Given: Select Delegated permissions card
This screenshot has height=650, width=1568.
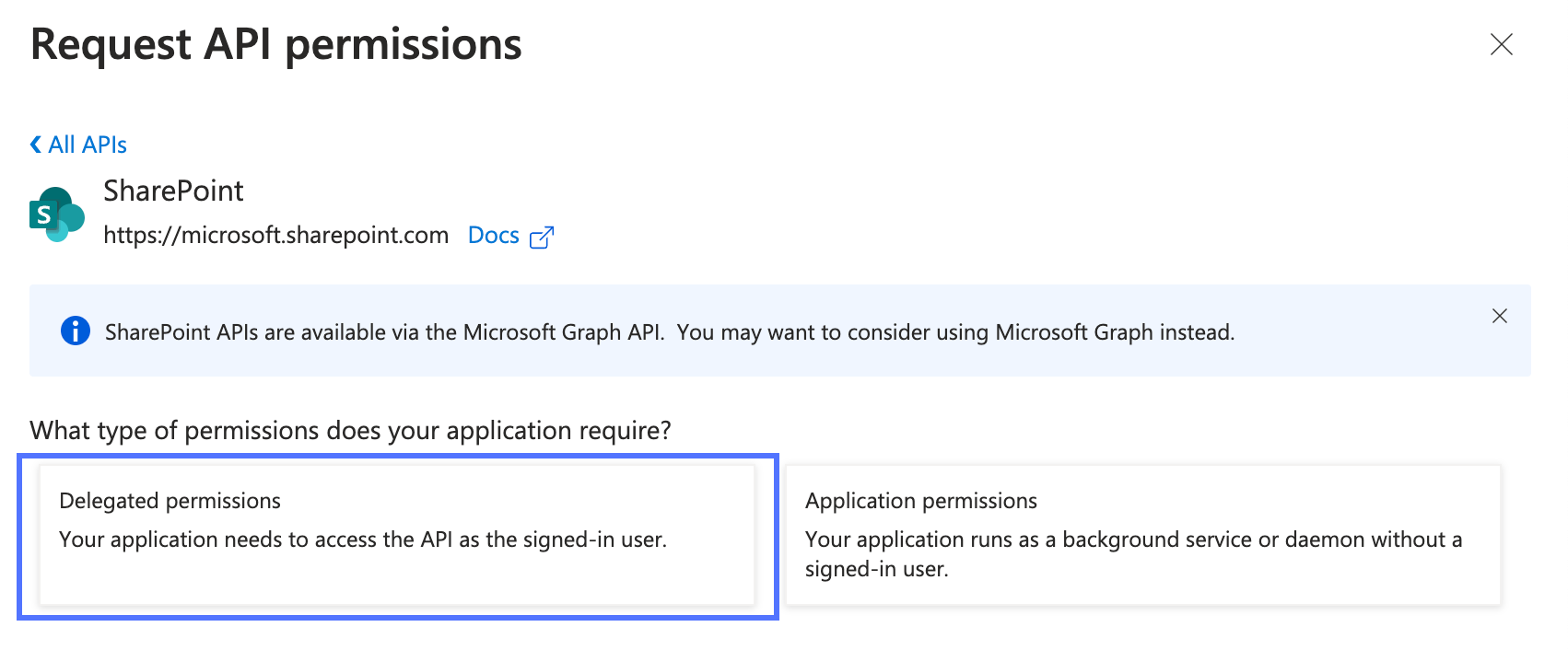Looking at the screenshot, I should click(x=397, y=535).
